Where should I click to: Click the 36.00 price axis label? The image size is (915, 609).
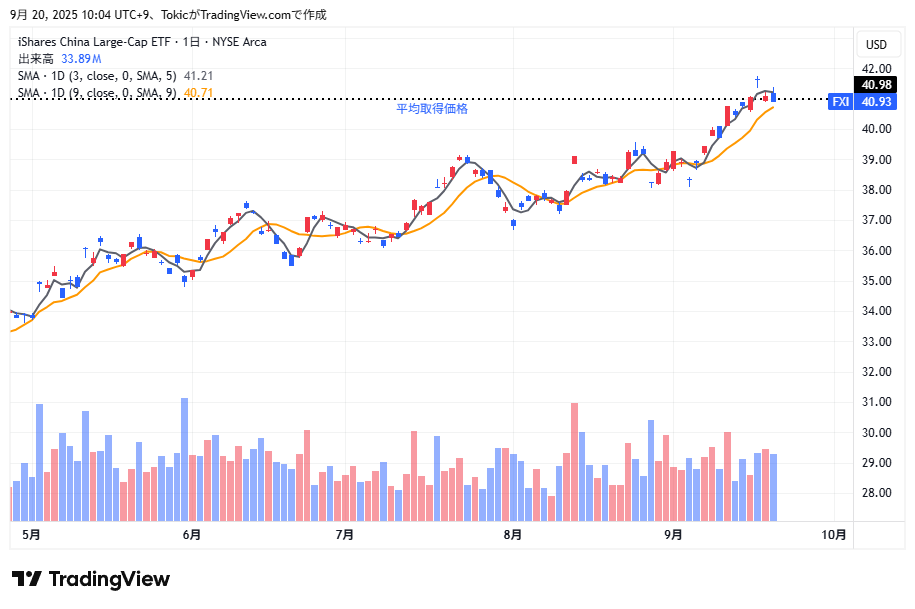pos(876,250)
